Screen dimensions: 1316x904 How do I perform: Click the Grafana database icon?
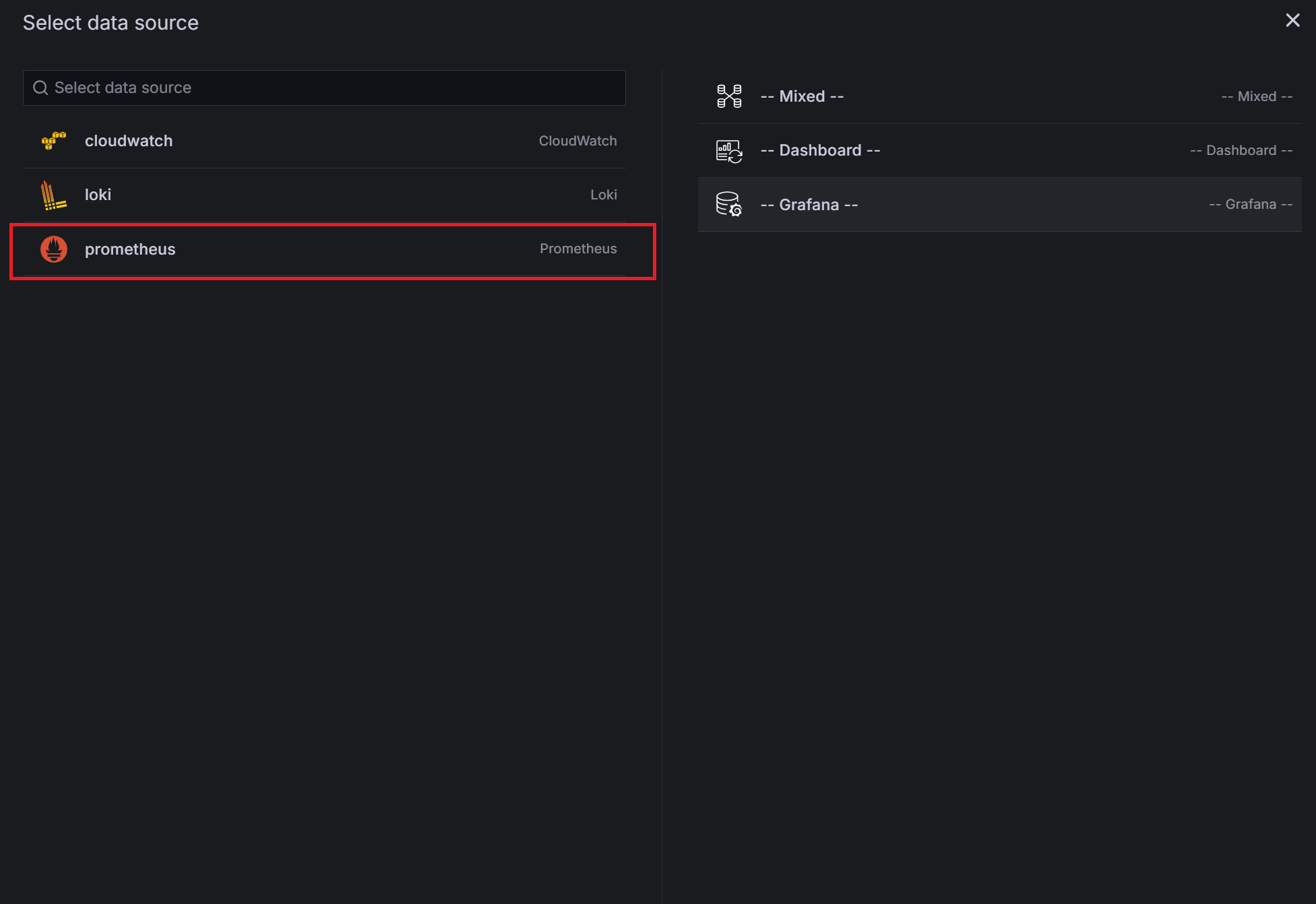[x=729, y=204]
